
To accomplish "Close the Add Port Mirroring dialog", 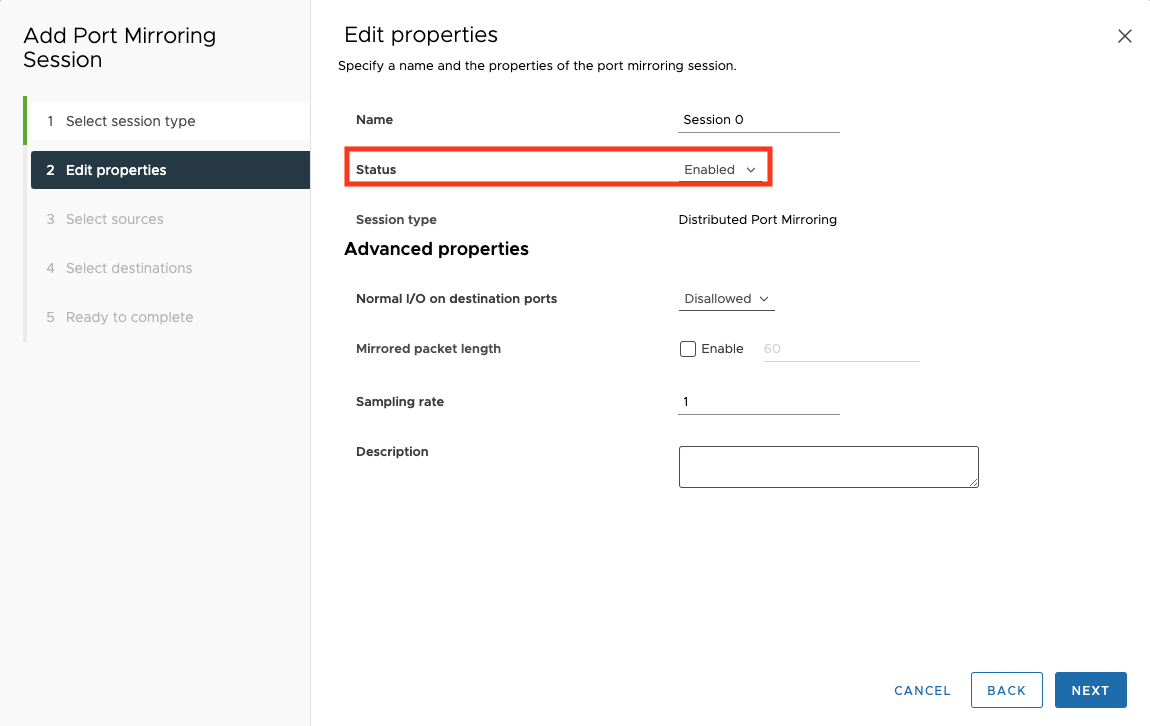I will tap(1124, 37).
